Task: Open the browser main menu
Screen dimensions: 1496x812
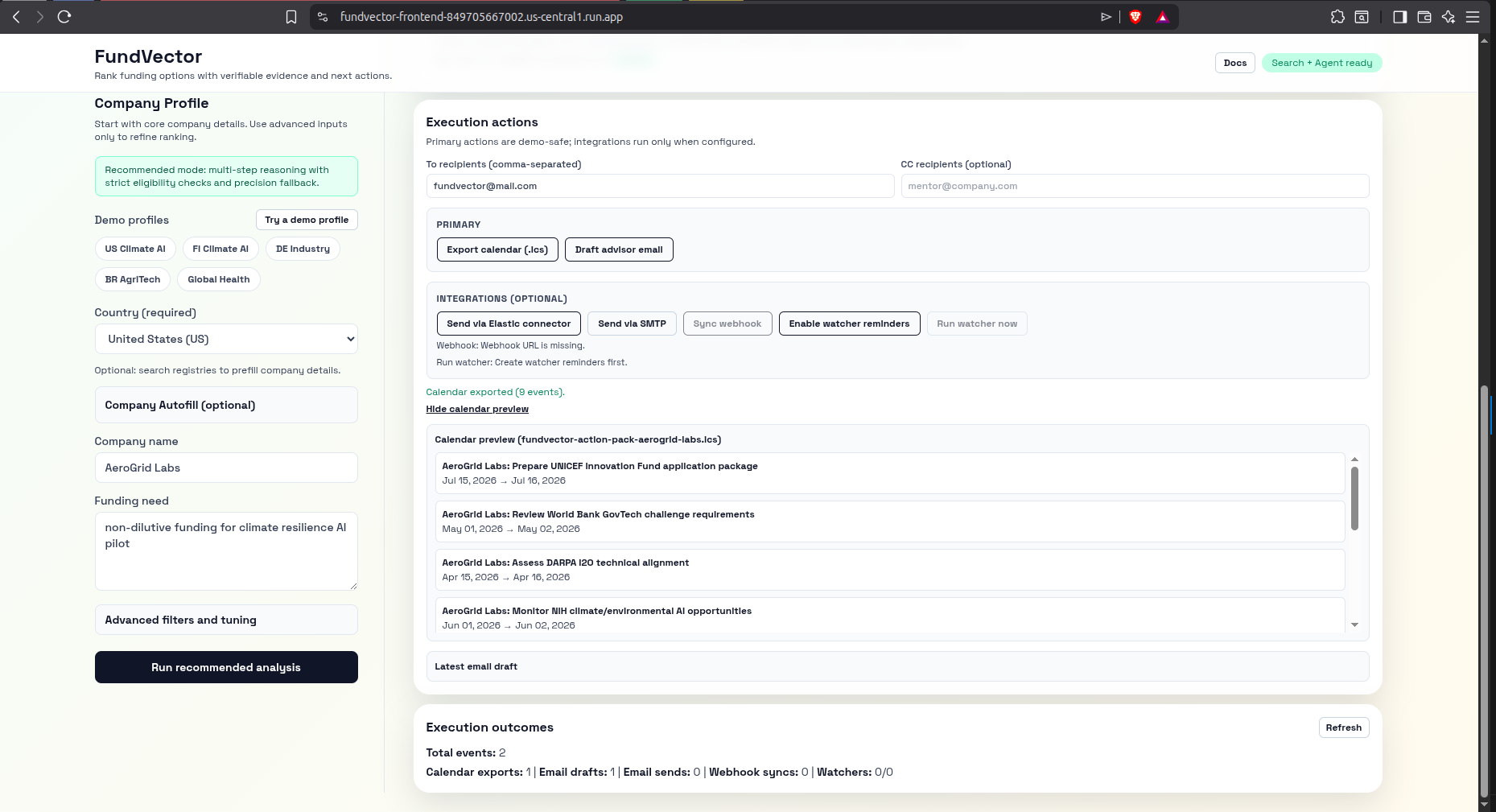Action: click(x=1473, y=17)
